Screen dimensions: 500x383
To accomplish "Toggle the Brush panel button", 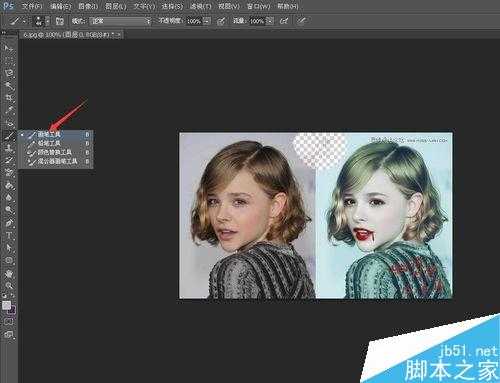I will [x=60, y=21].
